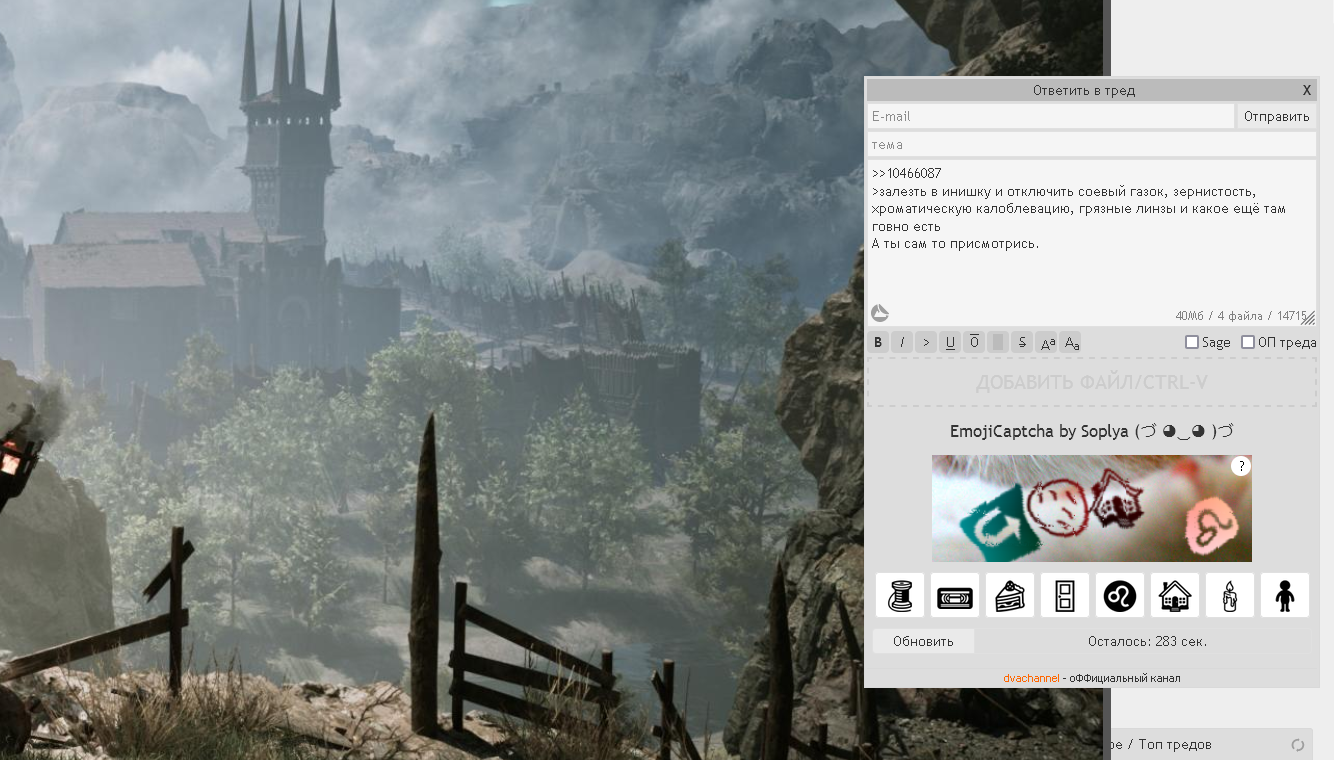
Task: Close the reply form with X
Action: coord(1307,90)
